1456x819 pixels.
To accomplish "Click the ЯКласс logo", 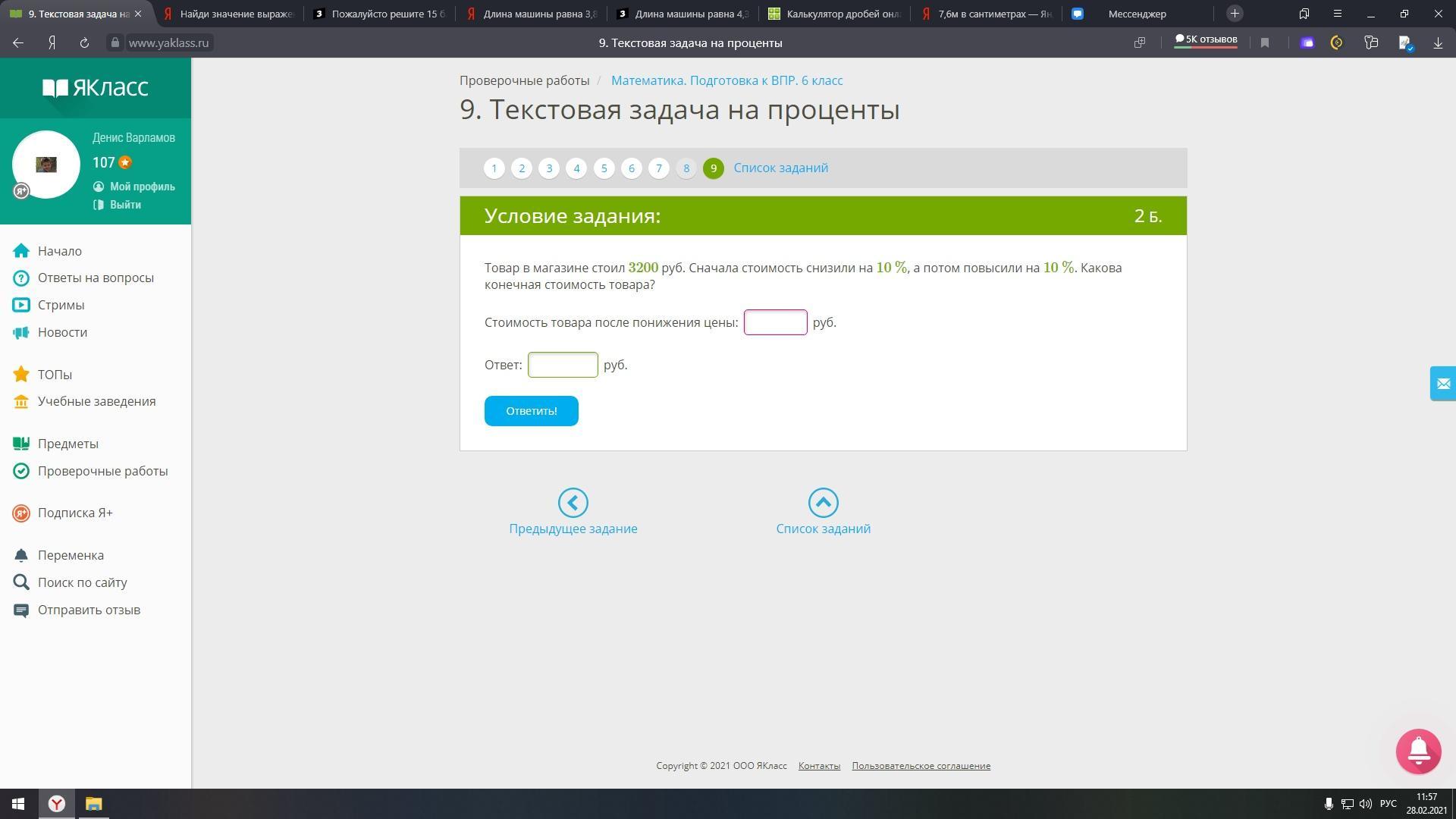I will tap(96, 88).
